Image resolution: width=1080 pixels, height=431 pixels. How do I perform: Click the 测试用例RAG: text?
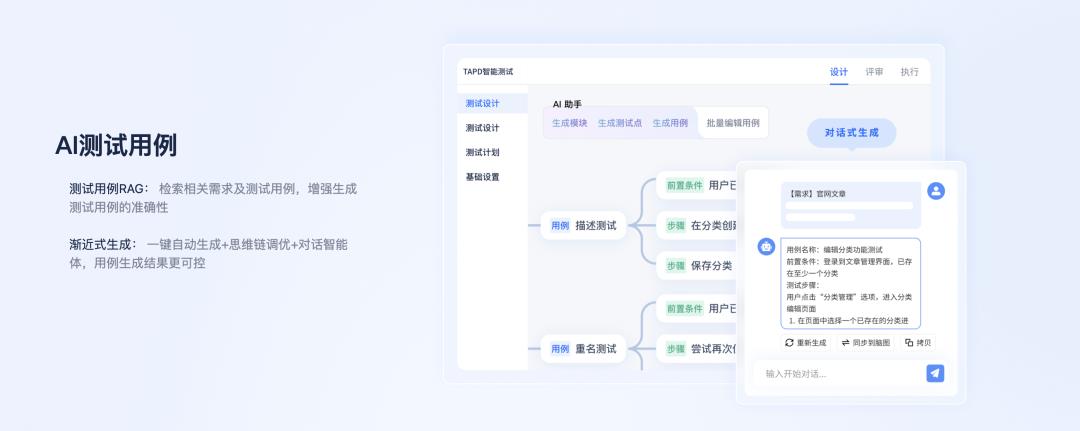[x=108, y=189]
